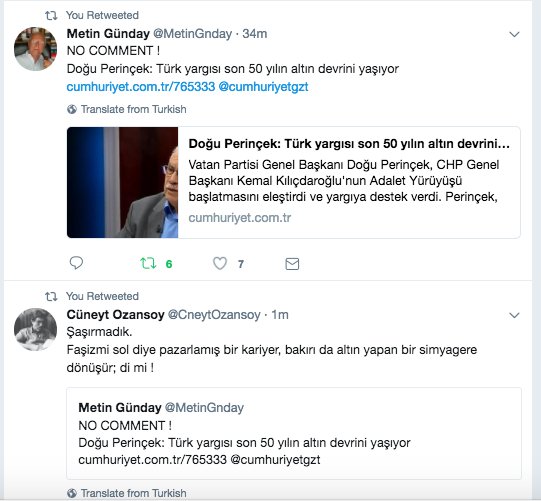Click the Doğu Perinçek article preview image
The width and height of the screenshot is (541, 501).
[x=122, y=183]
